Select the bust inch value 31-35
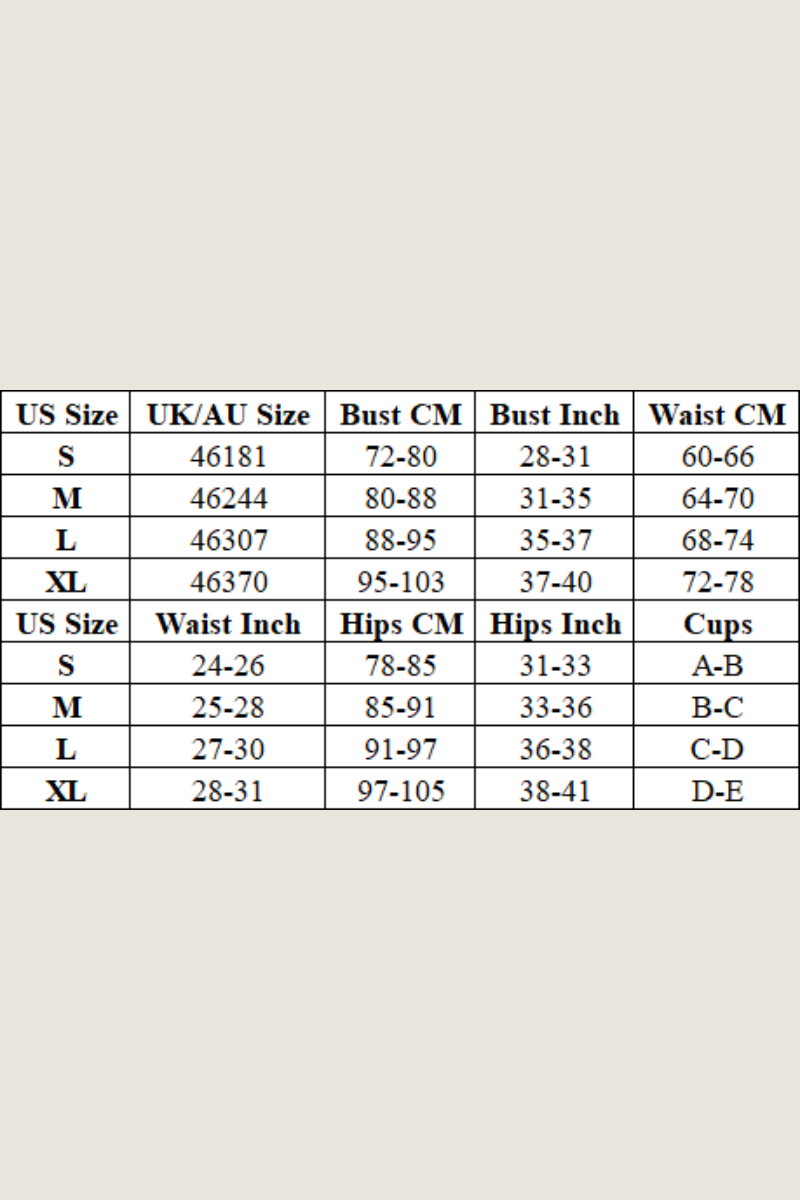This screenshot has height=1200, width=800. click(555, 499)
